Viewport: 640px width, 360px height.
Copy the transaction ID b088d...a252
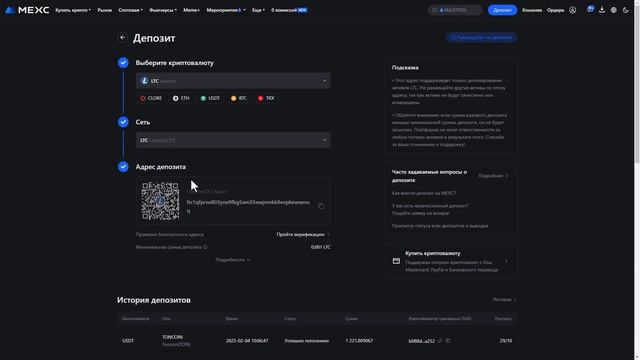point(448,340)
